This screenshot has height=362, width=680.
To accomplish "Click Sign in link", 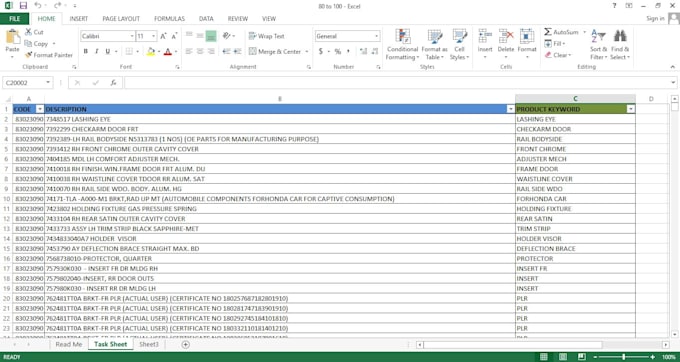I will 655,18.
